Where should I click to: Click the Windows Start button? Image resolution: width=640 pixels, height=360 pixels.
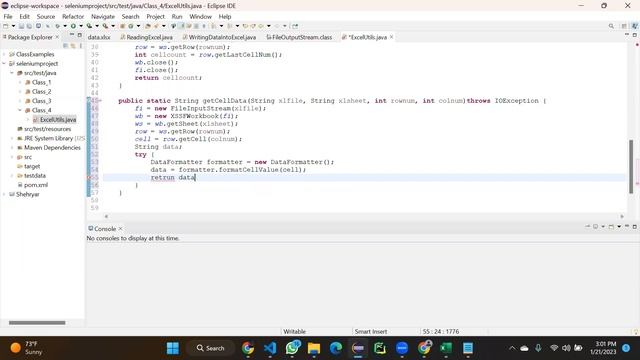pyautogui.click(x=173, y=348)
